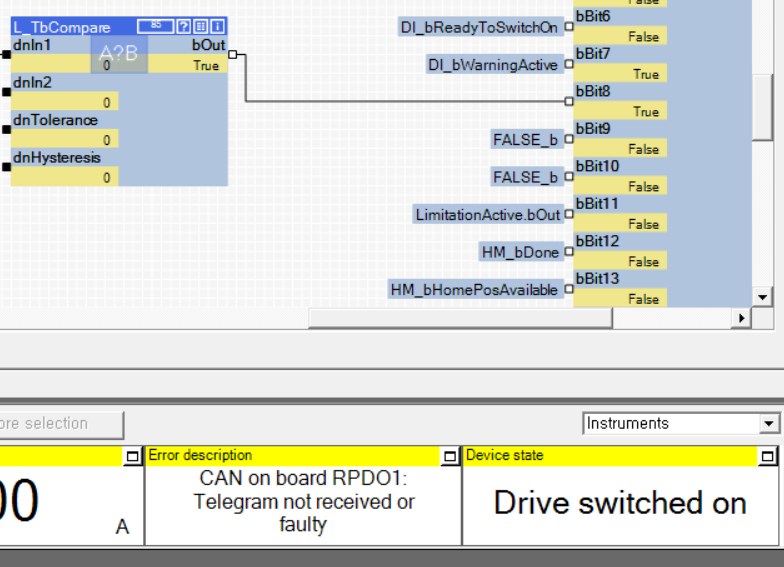Select the L_TbCompare block title

[x=62, y=27]
